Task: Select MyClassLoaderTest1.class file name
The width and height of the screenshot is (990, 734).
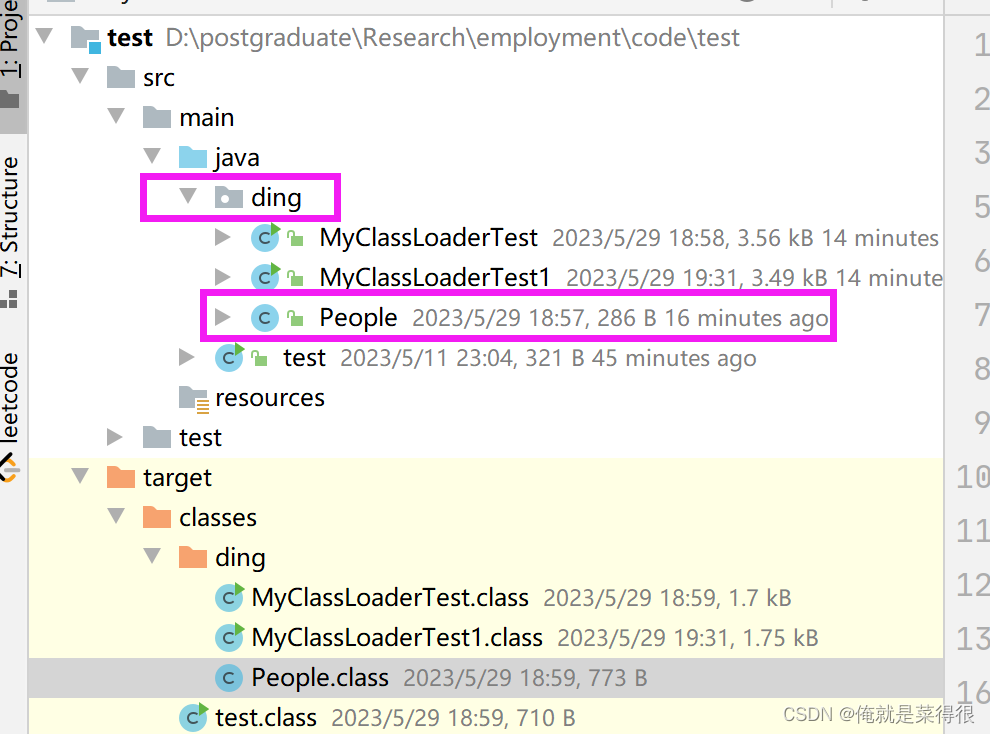Action: pyautogui.click(x=397, y=637)
